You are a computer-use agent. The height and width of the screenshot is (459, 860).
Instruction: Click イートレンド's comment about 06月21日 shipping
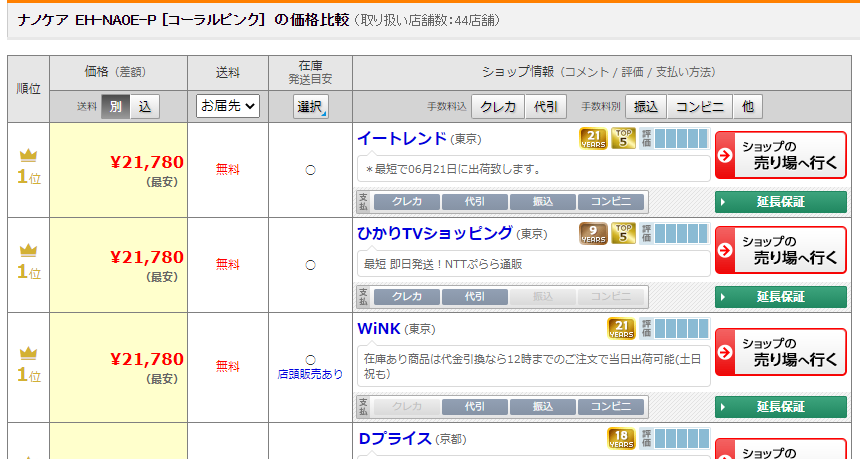tap(452, 169)
